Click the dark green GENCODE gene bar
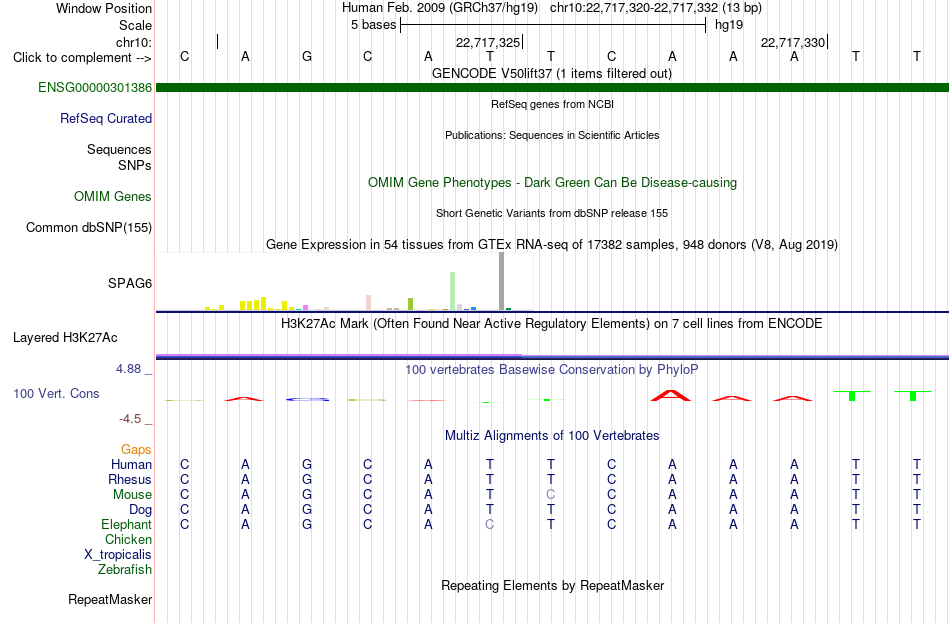The image size is (950, 623). pyautogui.click(x=552, y=87)
